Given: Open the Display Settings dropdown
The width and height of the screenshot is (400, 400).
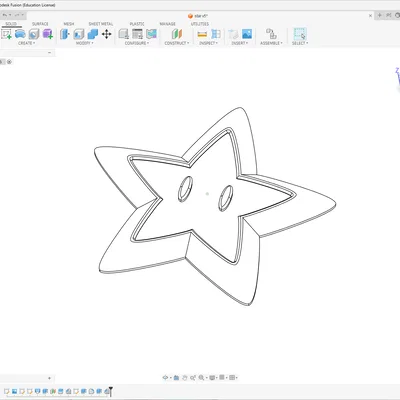Looking at the screenshot, I should [x=213, y=378].
